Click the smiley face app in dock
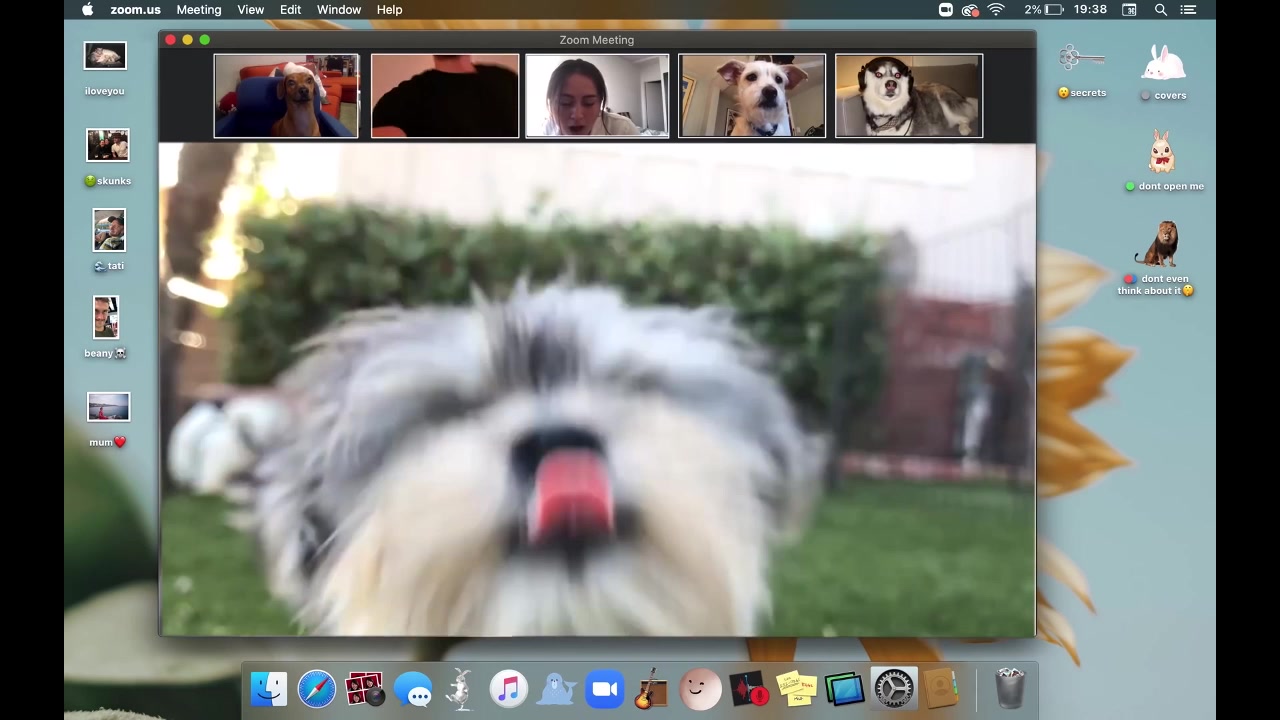 click(700, 689)
